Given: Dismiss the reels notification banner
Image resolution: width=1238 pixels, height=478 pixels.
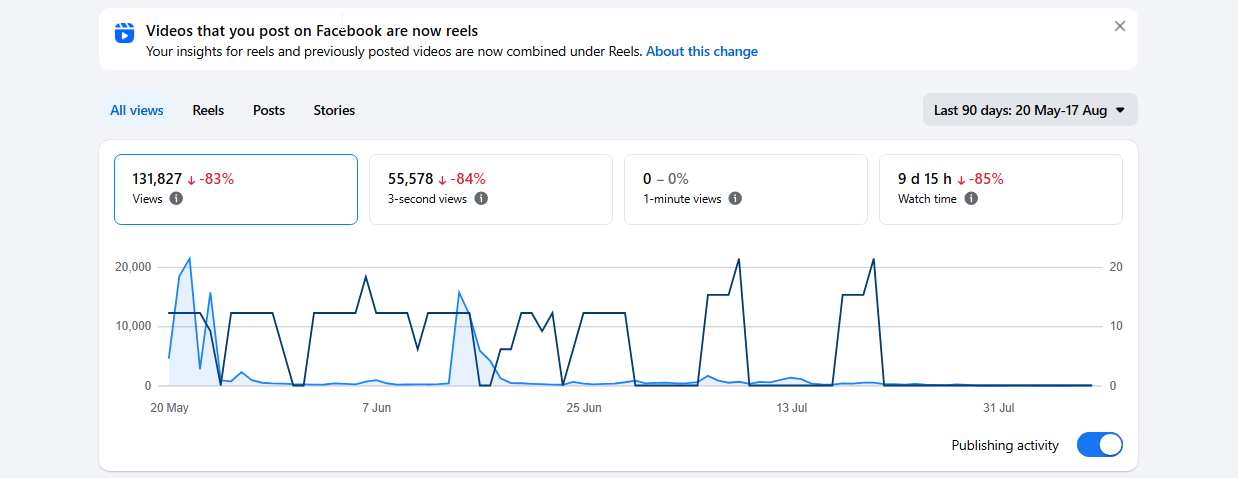Looking at the screenshot, I should (1120, 26).
